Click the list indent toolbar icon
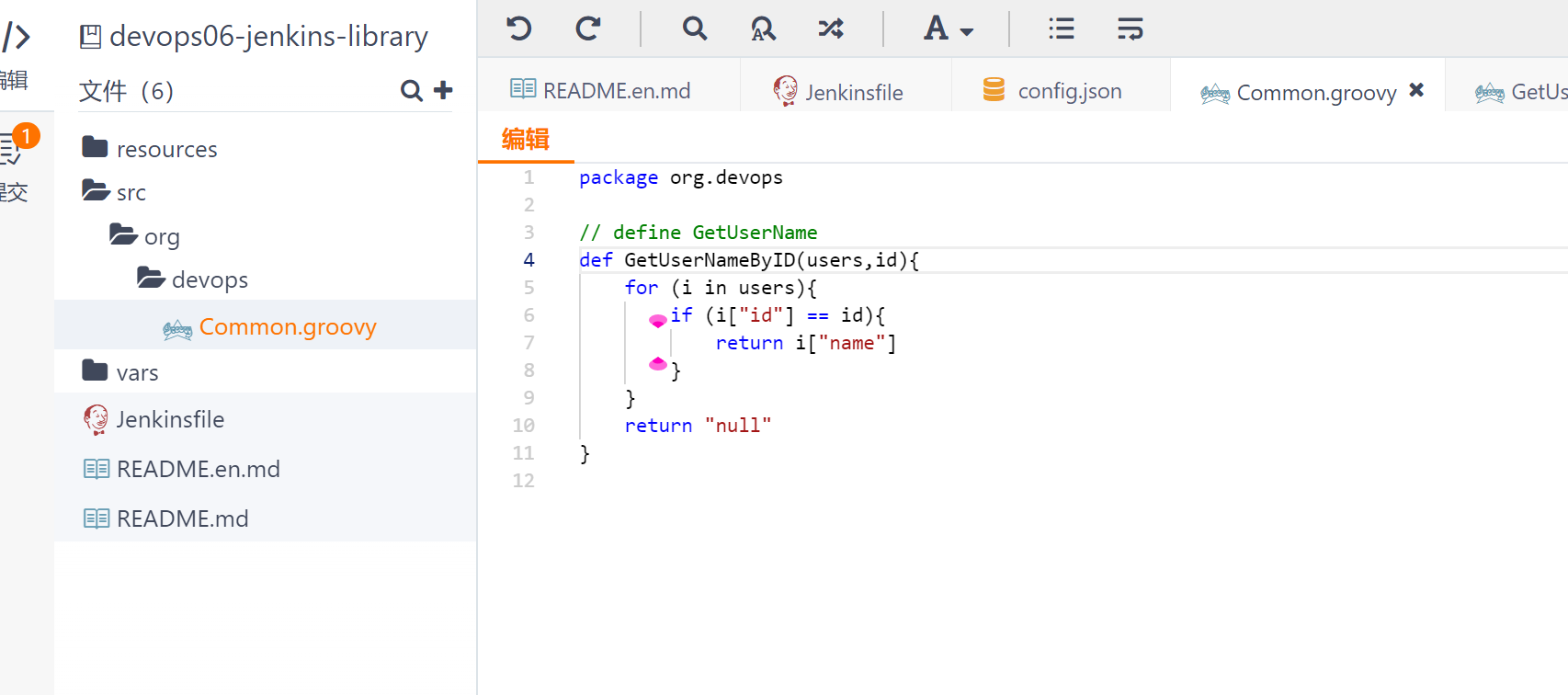 click(x=1062, y=28)
